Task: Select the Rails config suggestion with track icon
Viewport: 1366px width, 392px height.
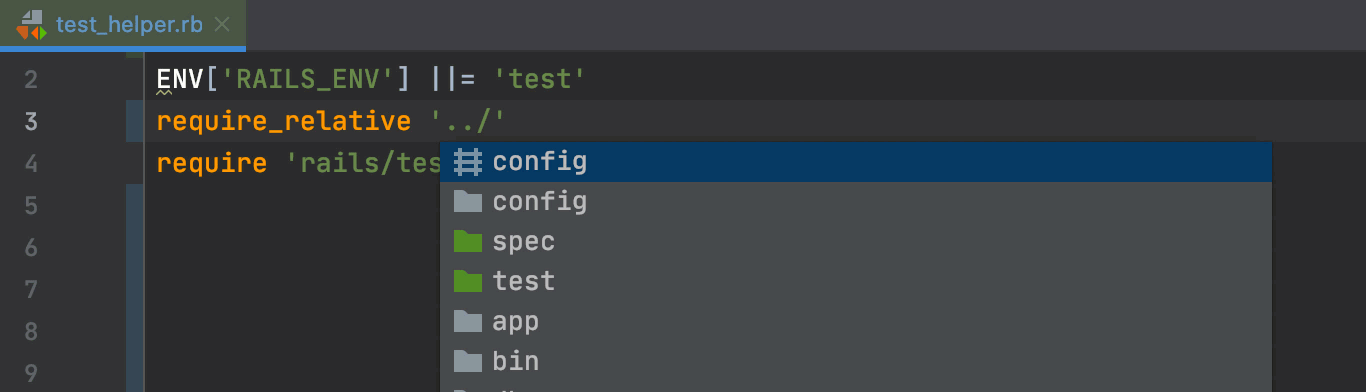Action: [x=856, y=162]
